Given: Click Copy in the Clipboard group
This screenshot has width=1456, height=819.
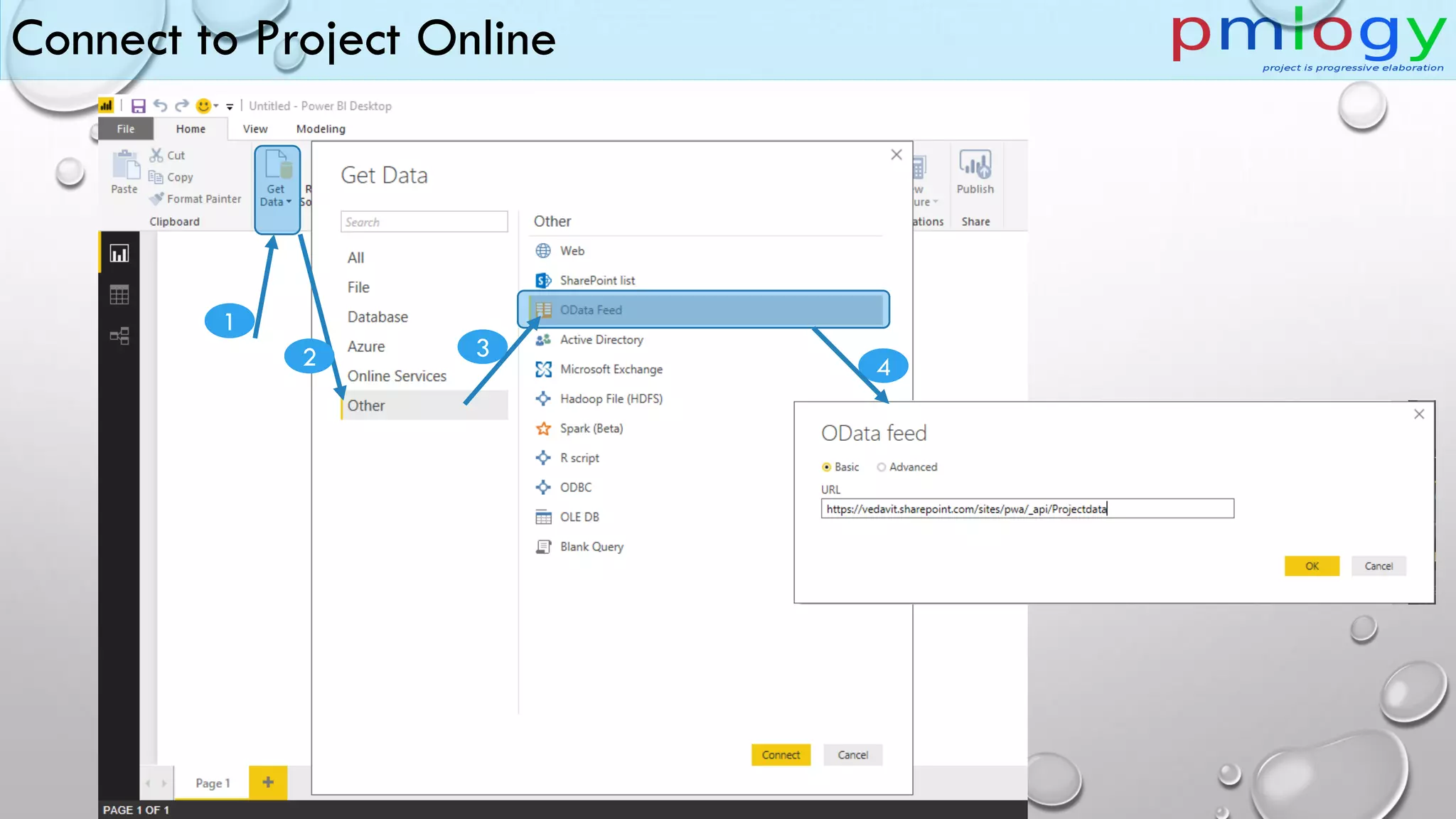Looking at the screenshot, I should click(171, 177).
